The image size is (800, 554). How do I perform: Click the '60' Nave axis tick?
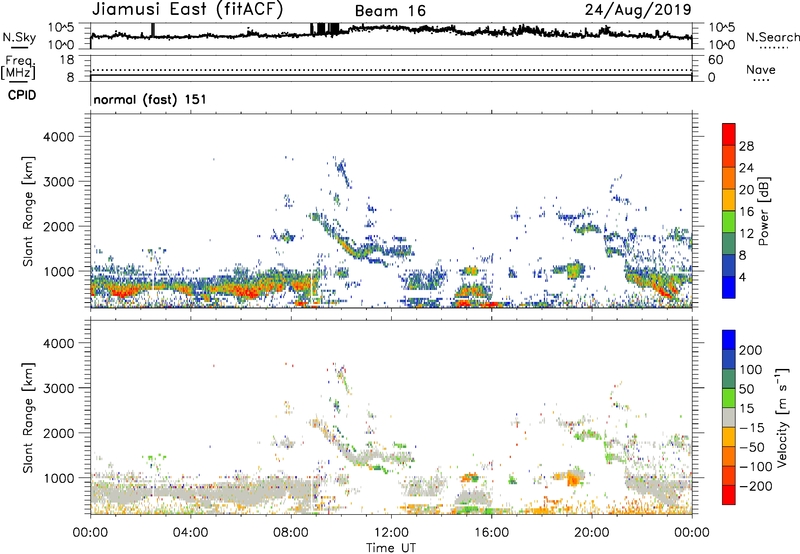pyautogui.click(x=715, y=60)
